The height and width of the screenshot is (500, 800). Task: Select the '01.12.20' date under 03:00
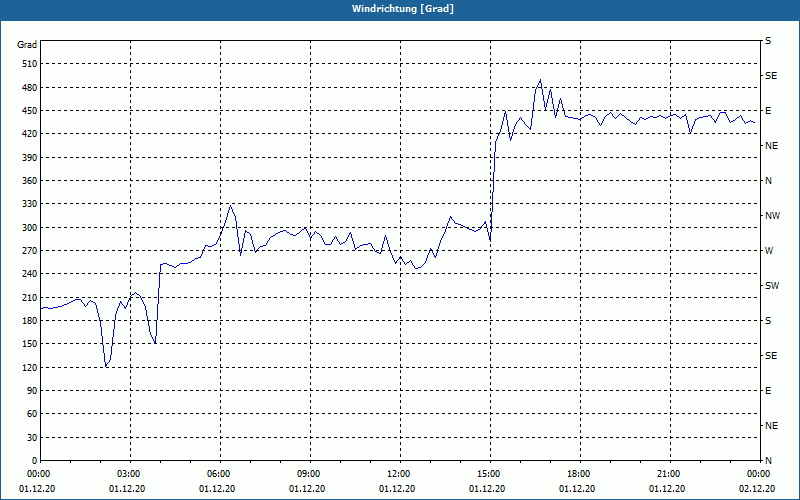(x=127, y=489)
